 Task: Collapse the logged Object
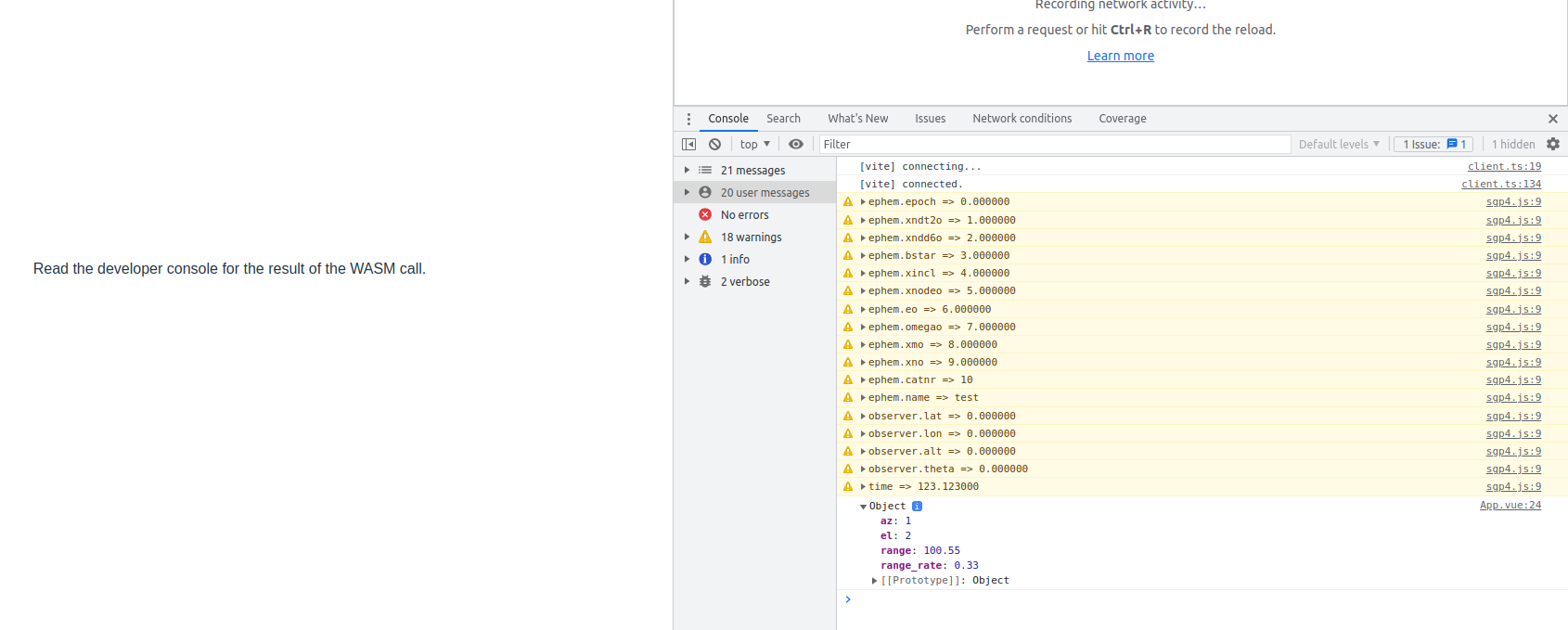pos(863,507)
